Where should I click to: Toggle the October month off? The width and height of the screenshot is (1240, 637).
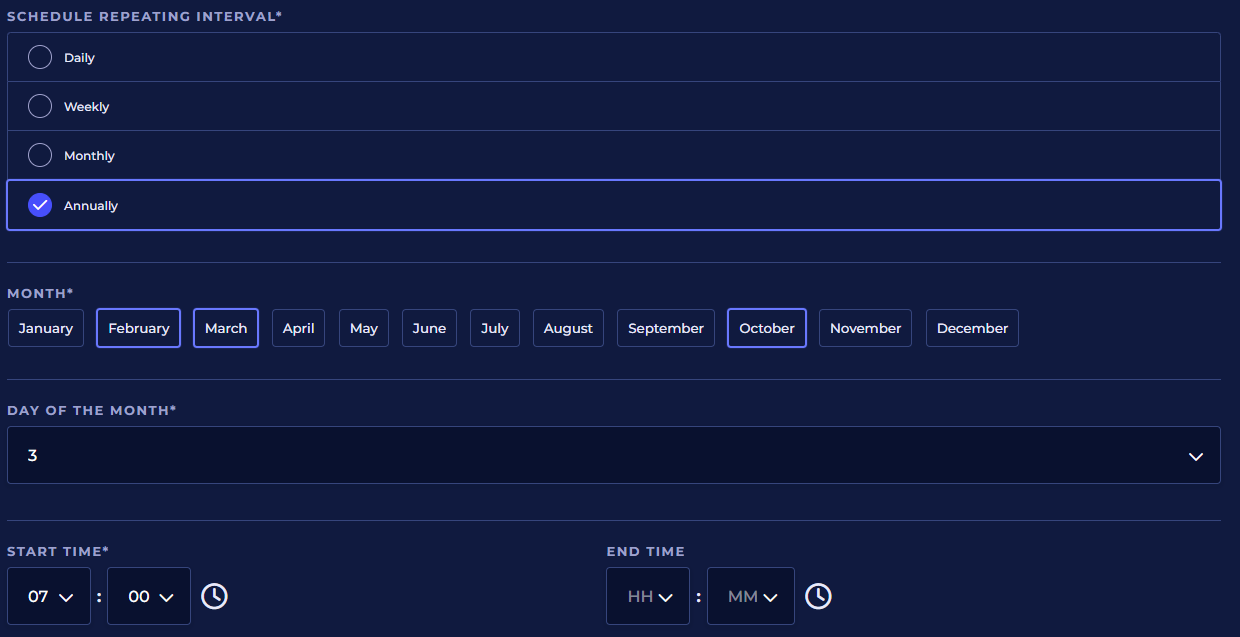point(766,328)
